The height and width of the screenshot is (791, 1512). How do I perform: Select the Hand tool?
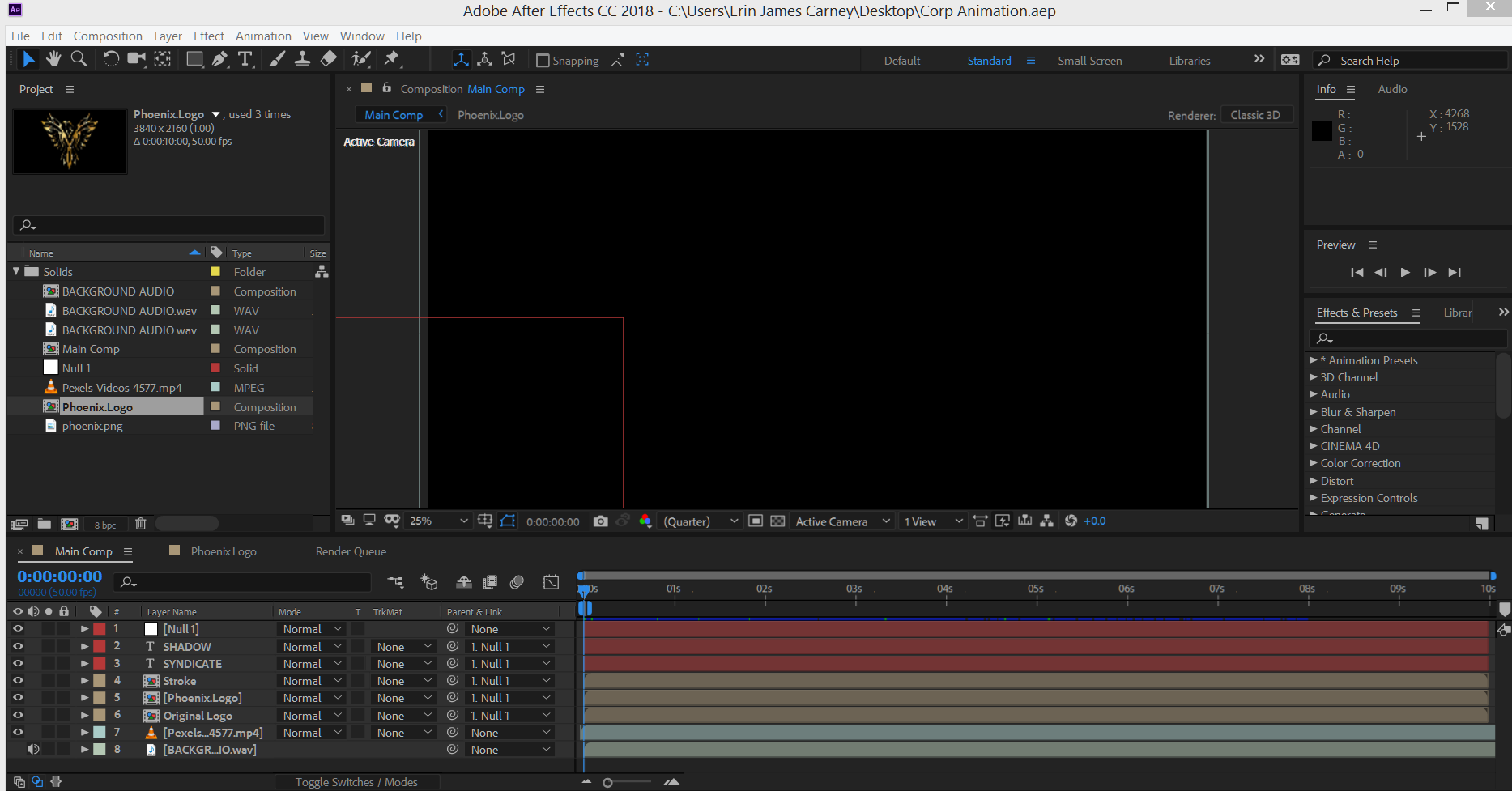(x=53, y=59)
